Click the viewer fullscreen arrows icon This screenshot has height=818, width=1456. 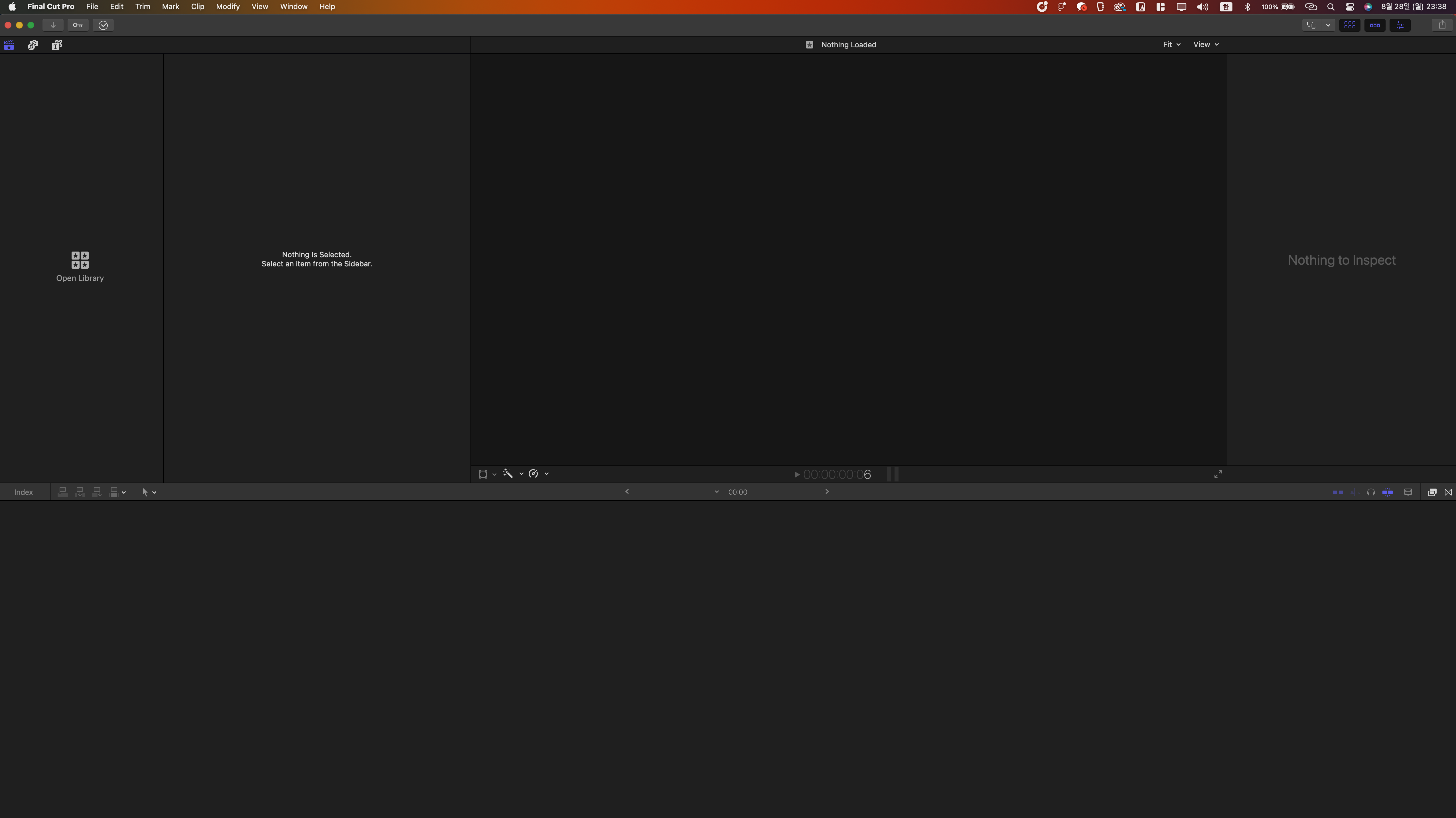tap(1218, 474)
